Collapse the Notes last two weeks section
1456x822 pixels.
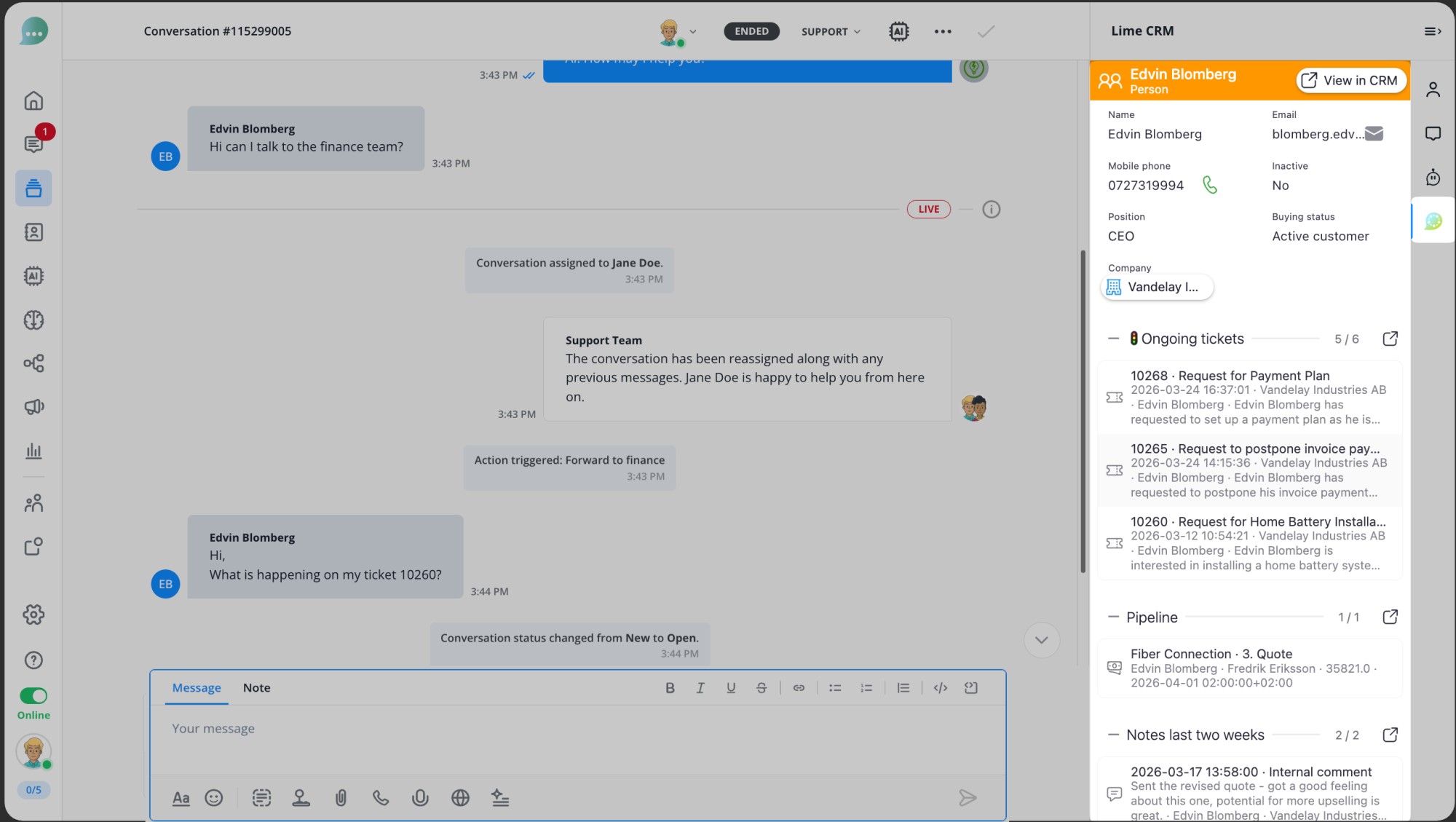(1113, 735)
